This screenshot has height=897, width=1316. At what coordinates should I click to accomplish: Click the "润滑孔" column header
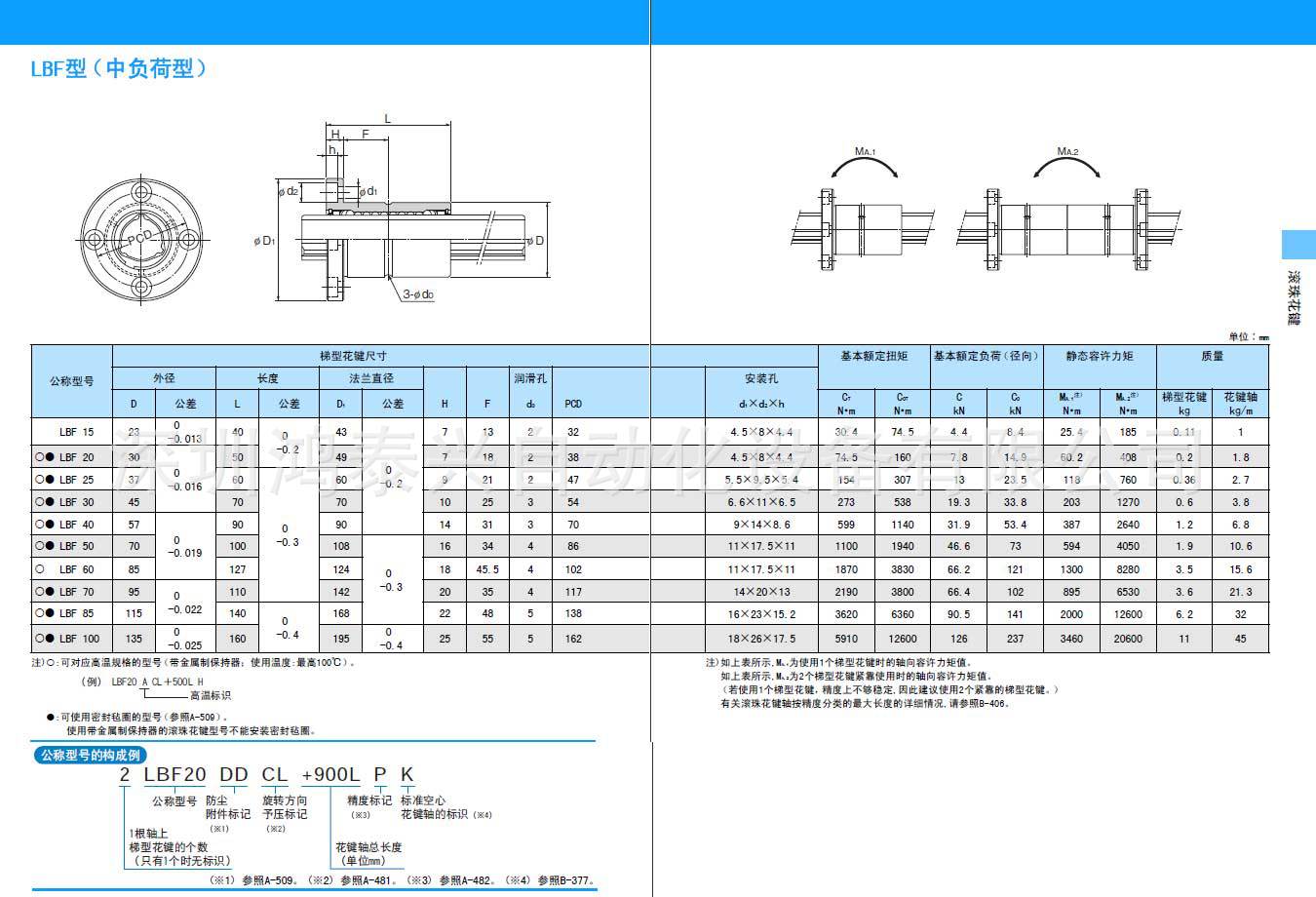tap(530, 378)
